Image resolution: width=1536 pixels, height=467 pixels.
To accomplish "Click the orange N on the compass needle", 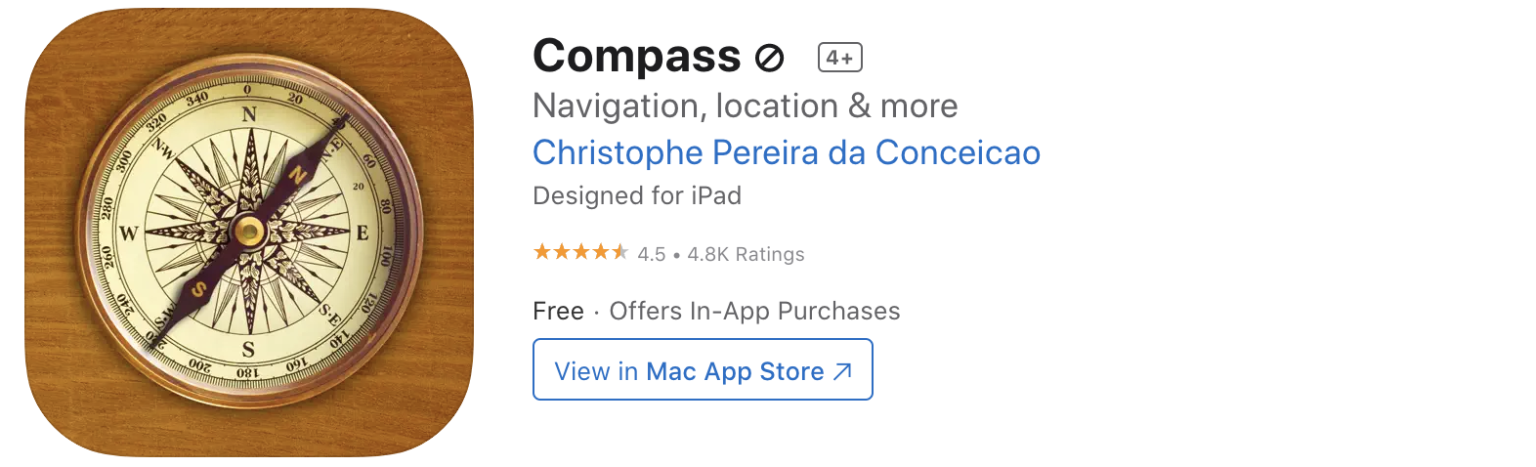I will point(297,174).
